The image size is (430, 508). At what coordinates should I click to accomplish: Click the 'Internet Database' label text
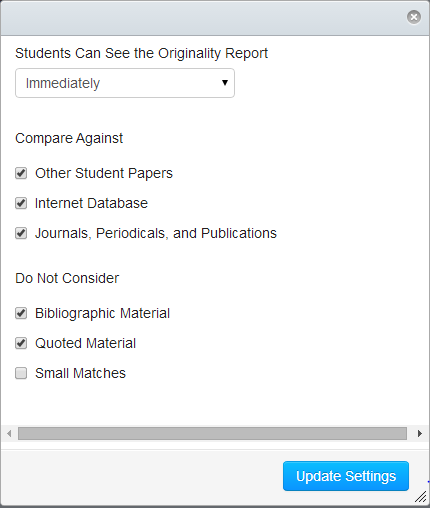click(x=91, y=203)
